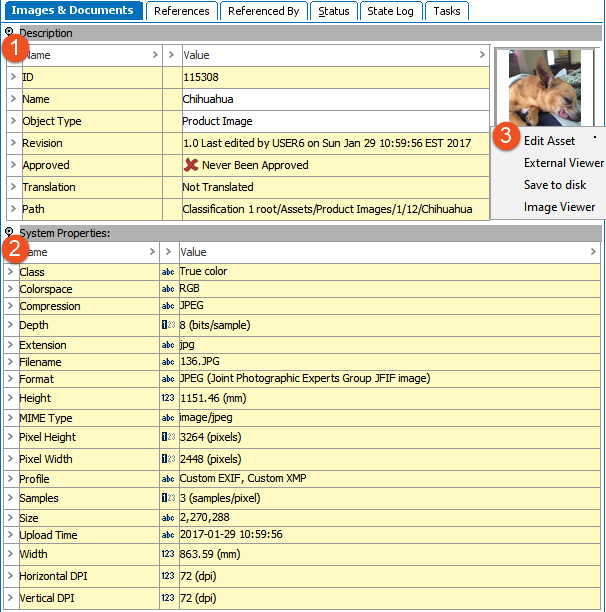This screenshot has height=612, width=606.
Task: Select the Images & Documents tab
Action: coord(73,10)
